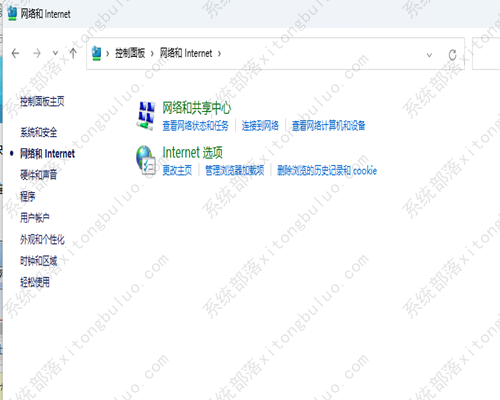500x400 pixels.
Task: Expand chevron after 网络和 Internet breadcrumb
Action: [x=219, y=53]
